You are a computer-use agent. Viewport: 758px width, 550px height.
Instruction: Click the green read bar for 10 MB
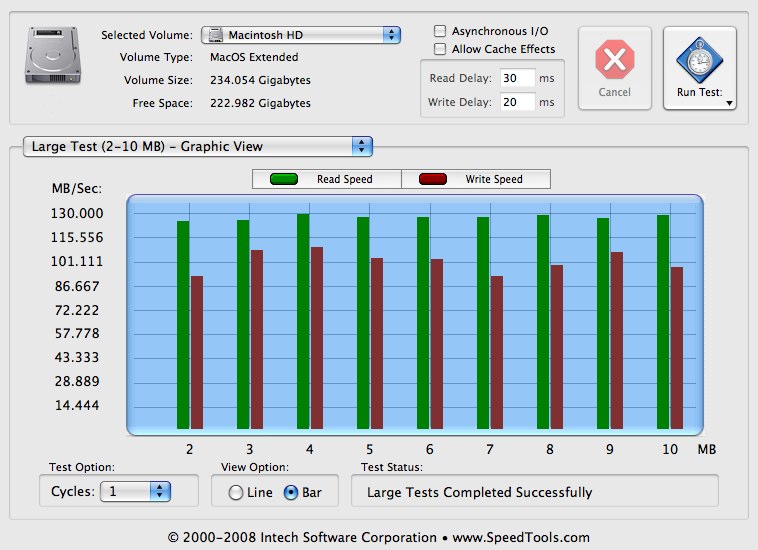pyautogui.click(x=663, y=322)
